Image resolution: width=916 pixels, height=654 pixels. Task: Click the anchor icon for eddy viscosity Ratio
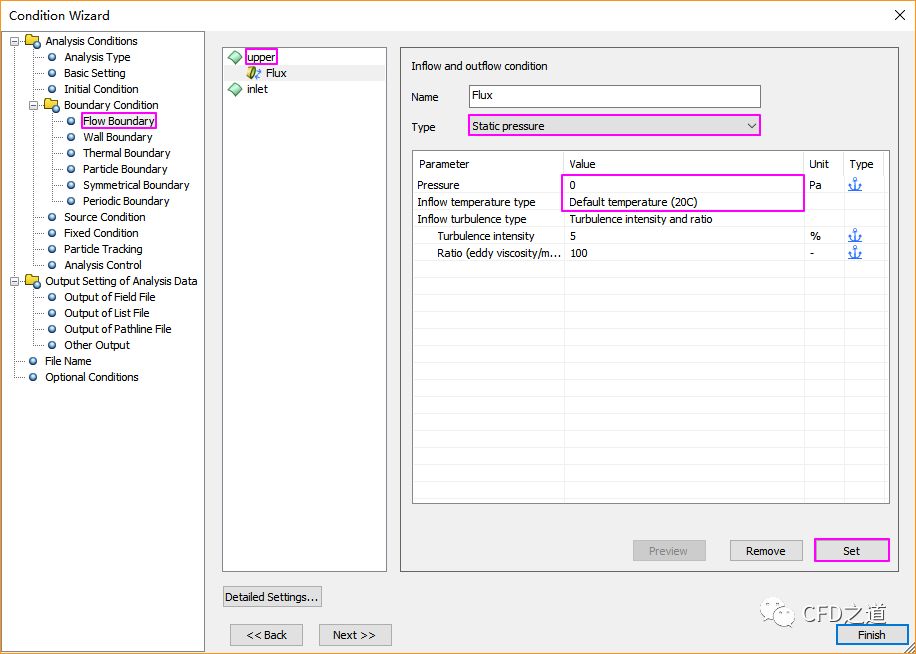click(854, 253)
